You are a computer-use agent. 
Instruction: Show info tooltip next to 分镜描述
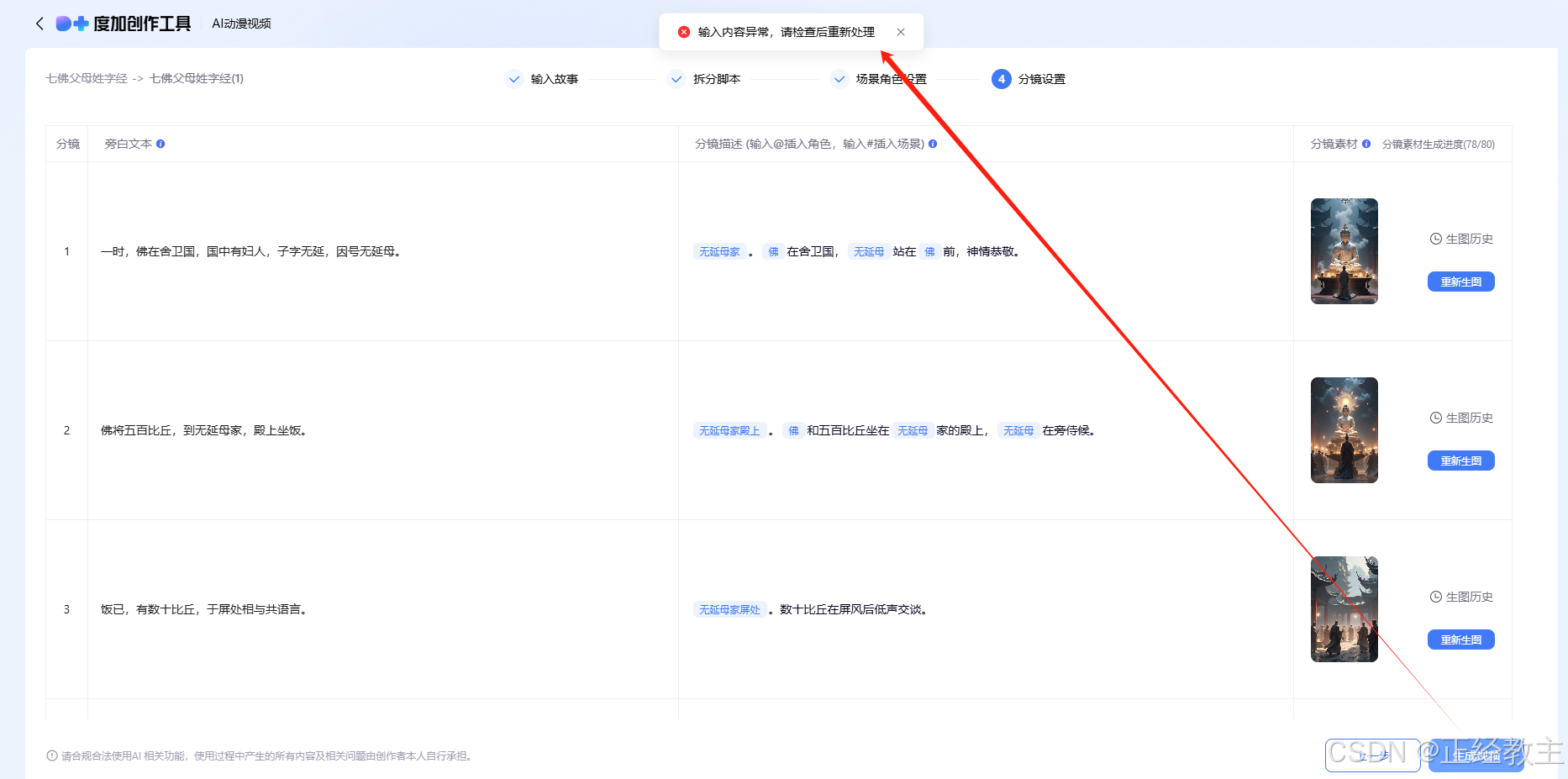tap(933, 144)
